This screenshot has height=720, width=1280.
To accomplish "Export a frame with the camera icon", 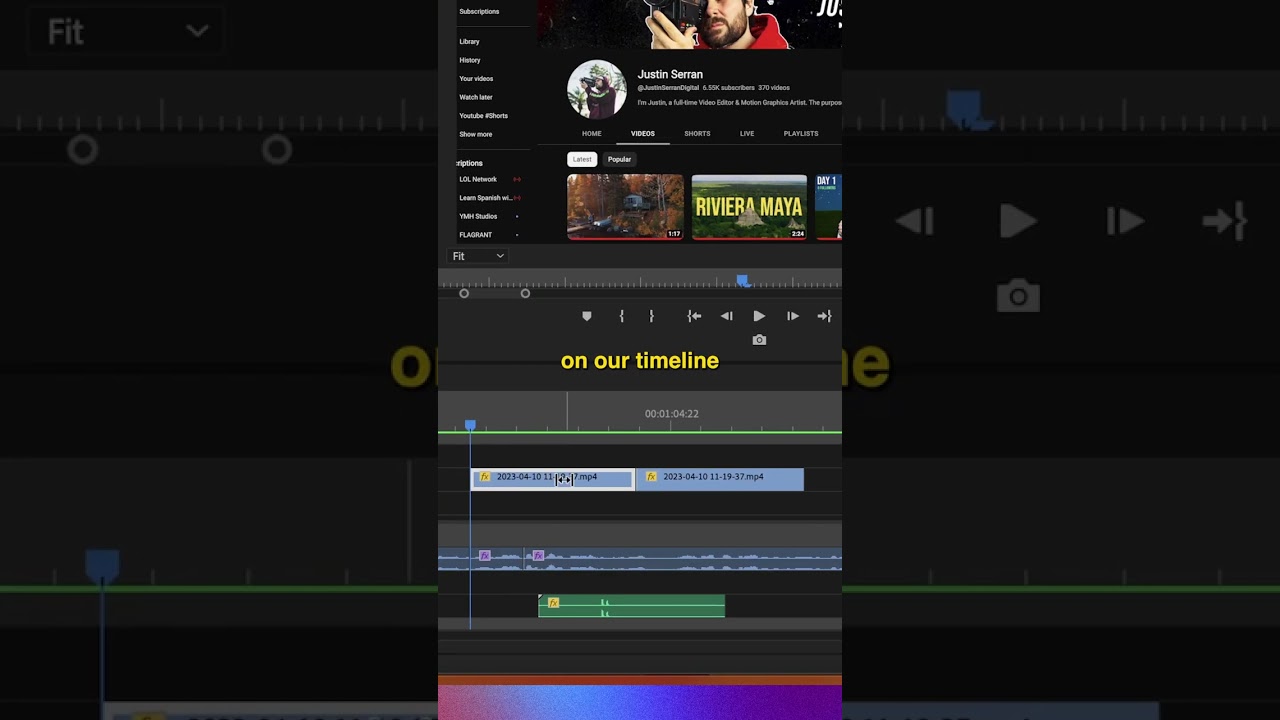I will click(759, 340).
